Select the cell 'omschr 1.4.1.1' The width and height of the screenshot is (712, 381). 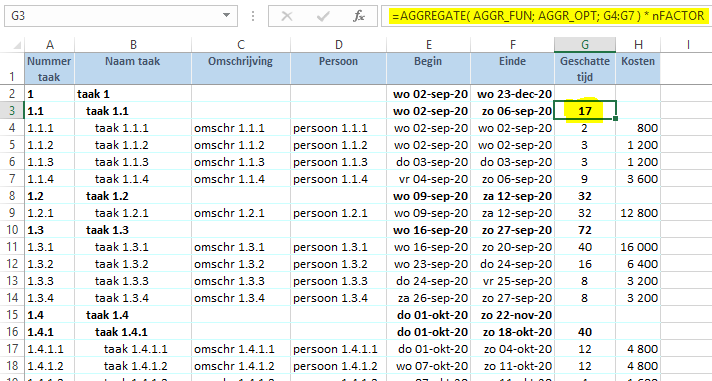241,349
